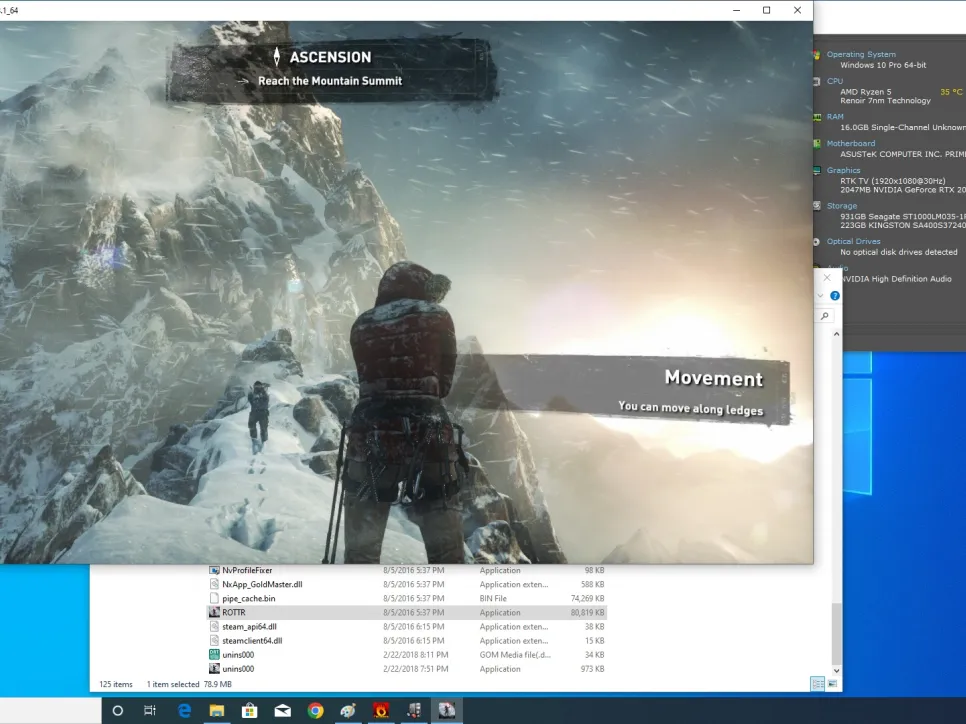This screenshot has height=724, width=966.
Task: Open Optical Drives section link in Speccy
Action: 853,242
